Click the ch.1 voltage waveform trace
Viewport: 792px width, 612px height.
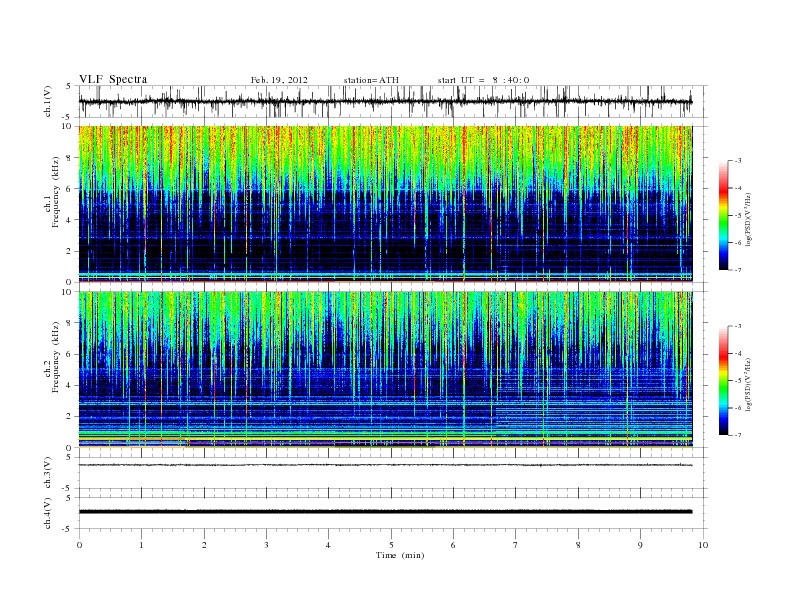385,101
